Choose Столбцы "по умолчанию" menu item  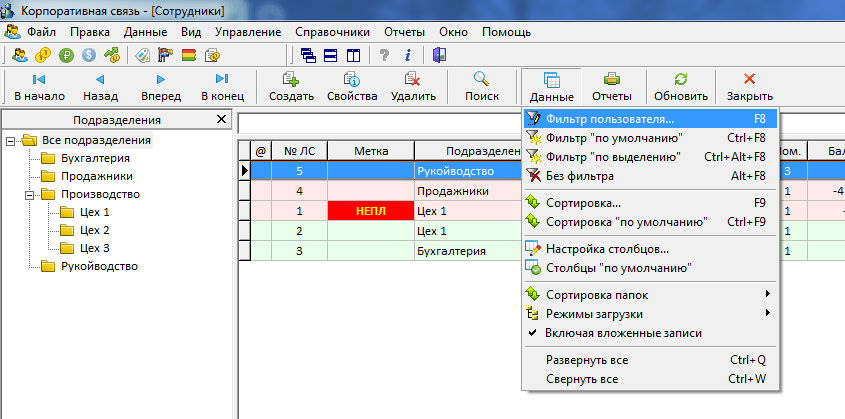[x=650, y=268]
